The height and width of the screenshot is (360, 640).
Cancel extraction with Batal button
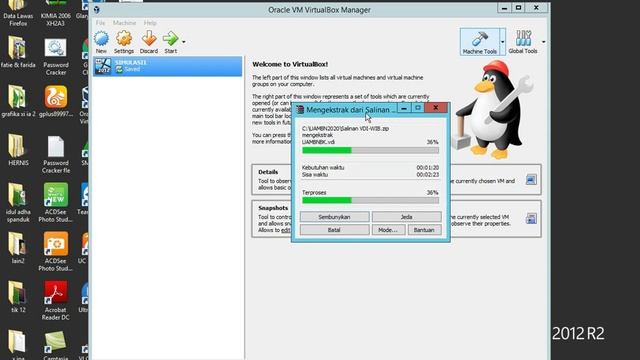pyautogui.click(x=334, y=230)
